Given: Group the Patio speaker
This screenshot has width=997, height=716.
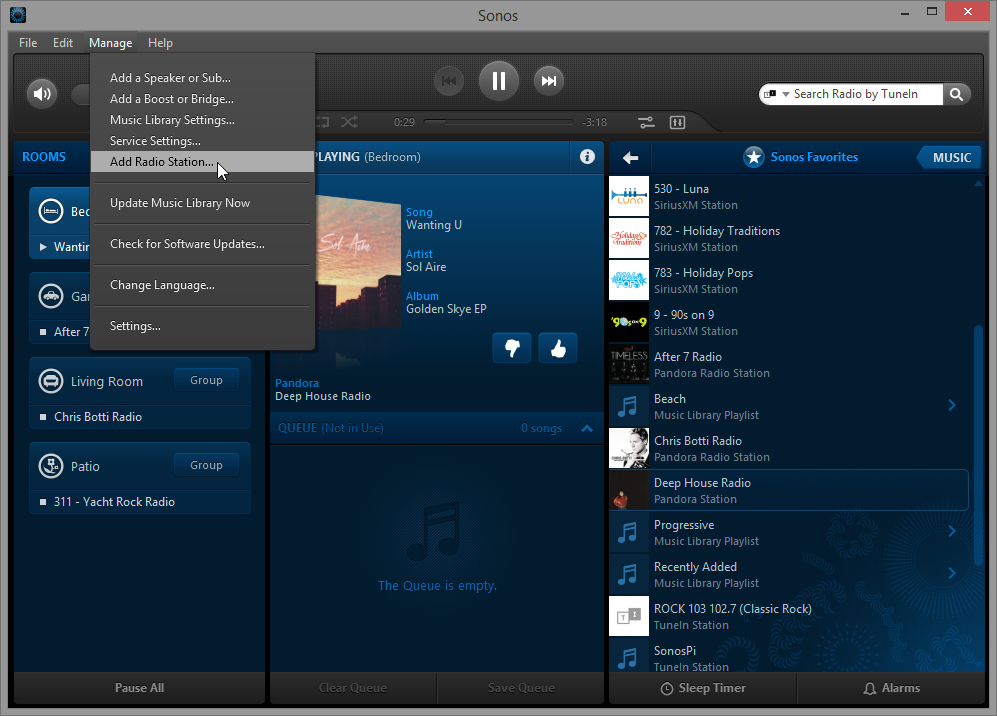Looking at the screenshot, I should (206, 465).
